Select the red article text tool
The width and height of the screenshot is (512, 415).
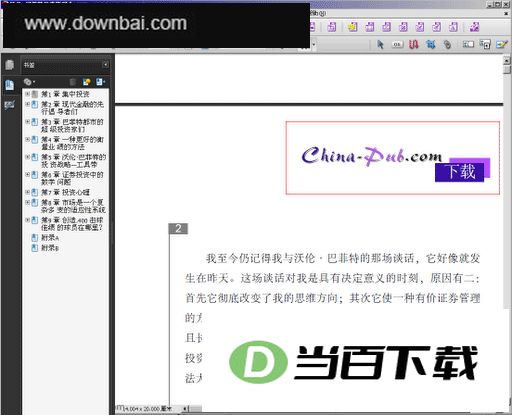click(x=413, y=44)
